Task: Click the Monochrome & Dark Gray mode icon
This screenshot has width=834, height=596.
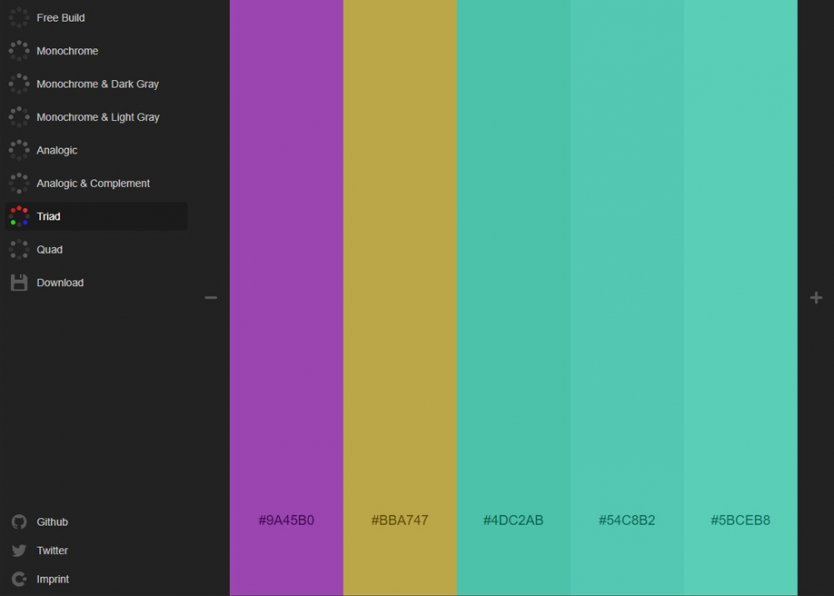Action: 18,84
